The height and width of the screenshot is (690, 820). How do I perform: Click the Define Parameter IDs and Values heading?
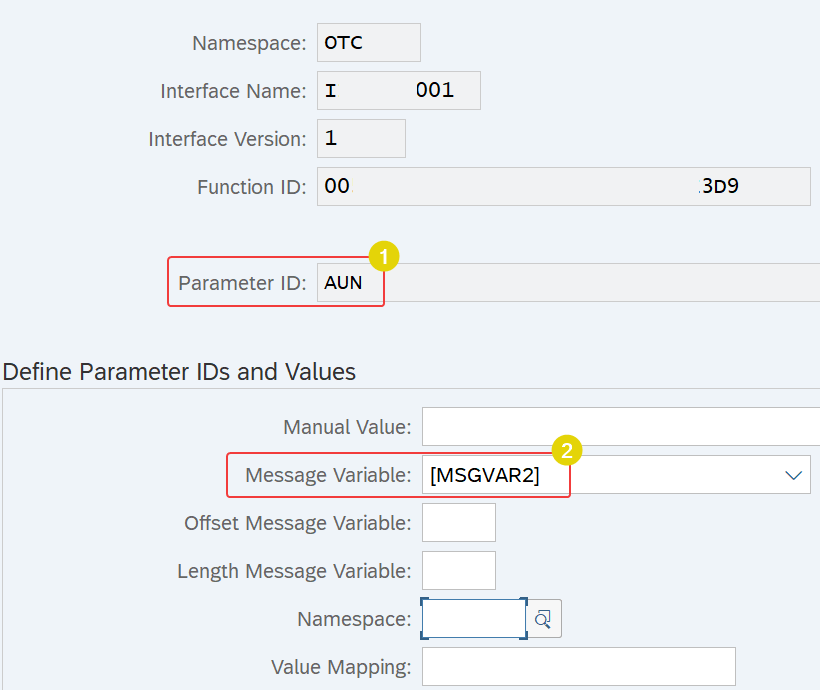coord(179,372)
